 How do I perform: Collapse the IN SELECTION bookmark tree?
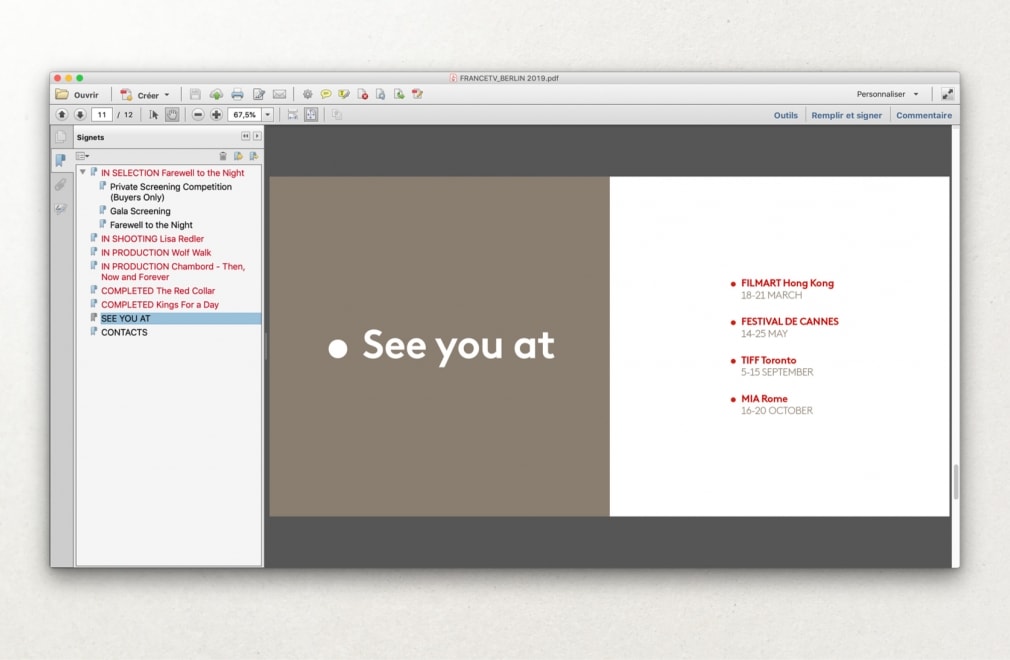pos(83,173)
